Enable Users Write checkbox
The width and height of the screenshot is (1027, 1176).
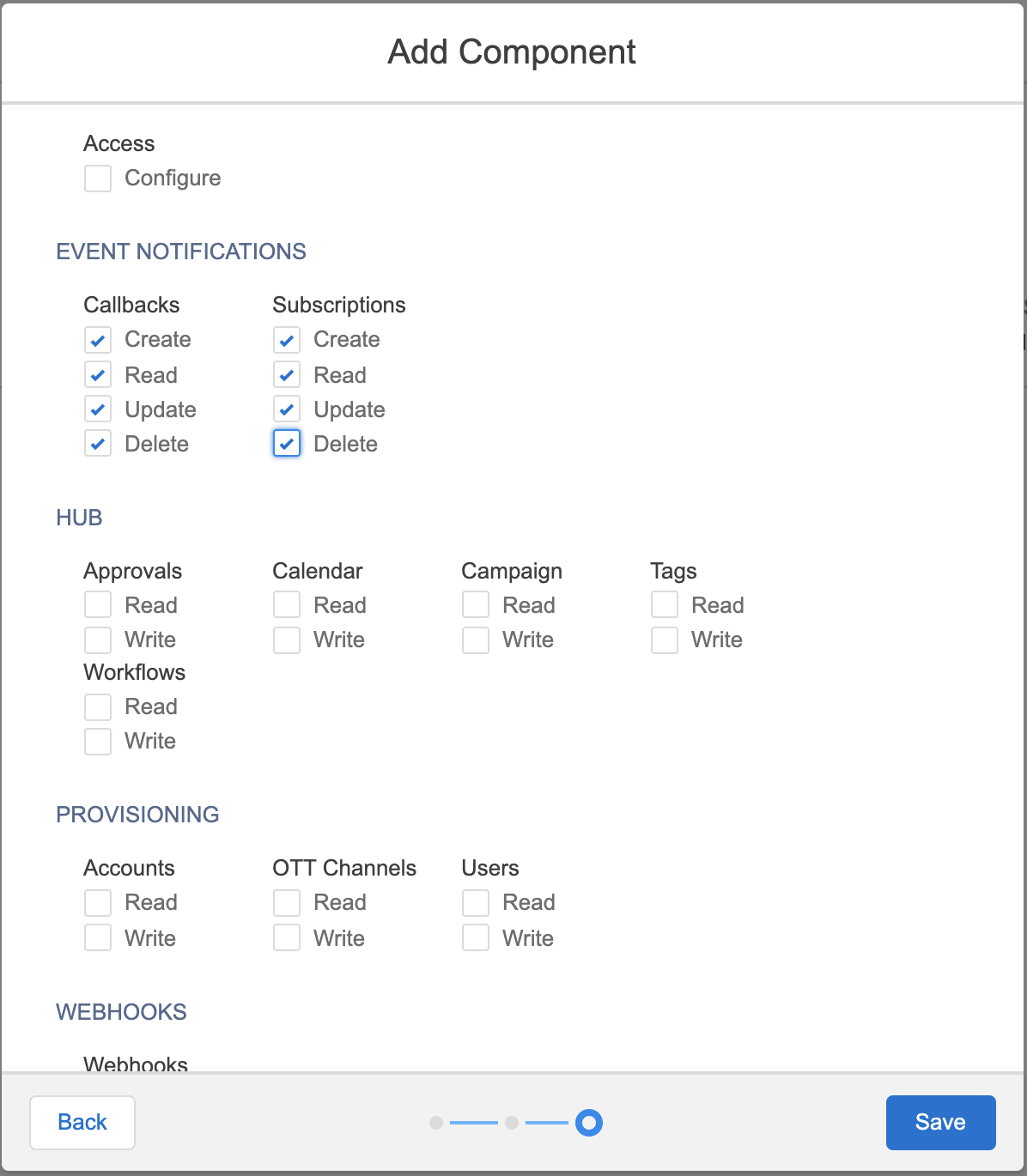(476, 938)
